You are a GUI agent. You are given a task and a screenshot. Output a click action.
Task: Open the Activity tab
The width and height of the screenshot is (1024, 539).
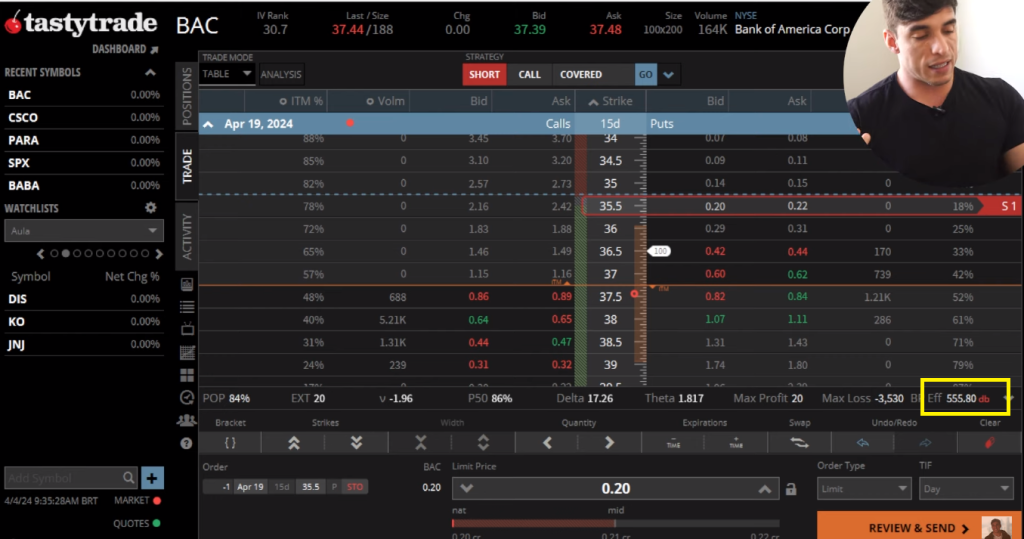tap(186, 236)
